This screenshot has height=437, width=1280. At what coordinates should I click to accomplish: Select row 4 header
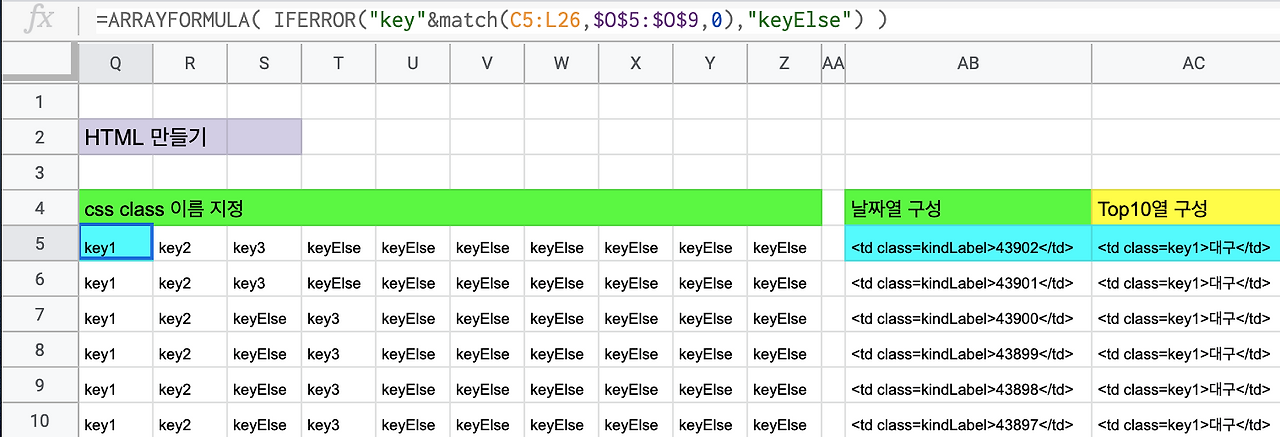[39, 208]
